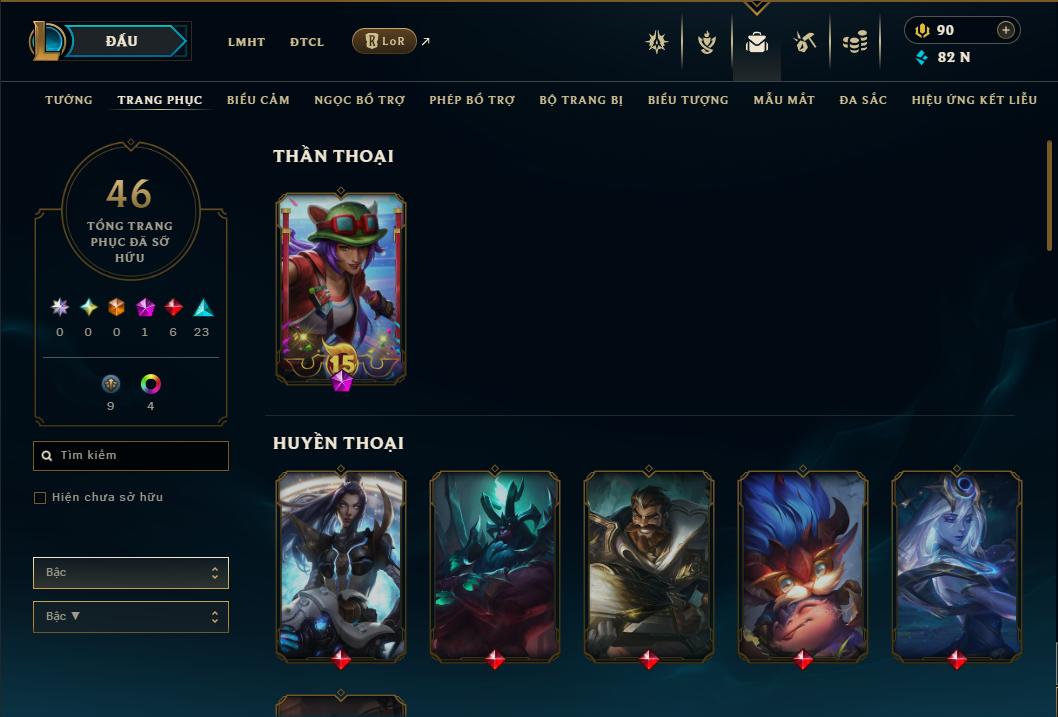Expand the 'Bậc ▼' sort dropdown
Image resolution: width=1058 pixels, height=717 pixels.
coord(131,616)
